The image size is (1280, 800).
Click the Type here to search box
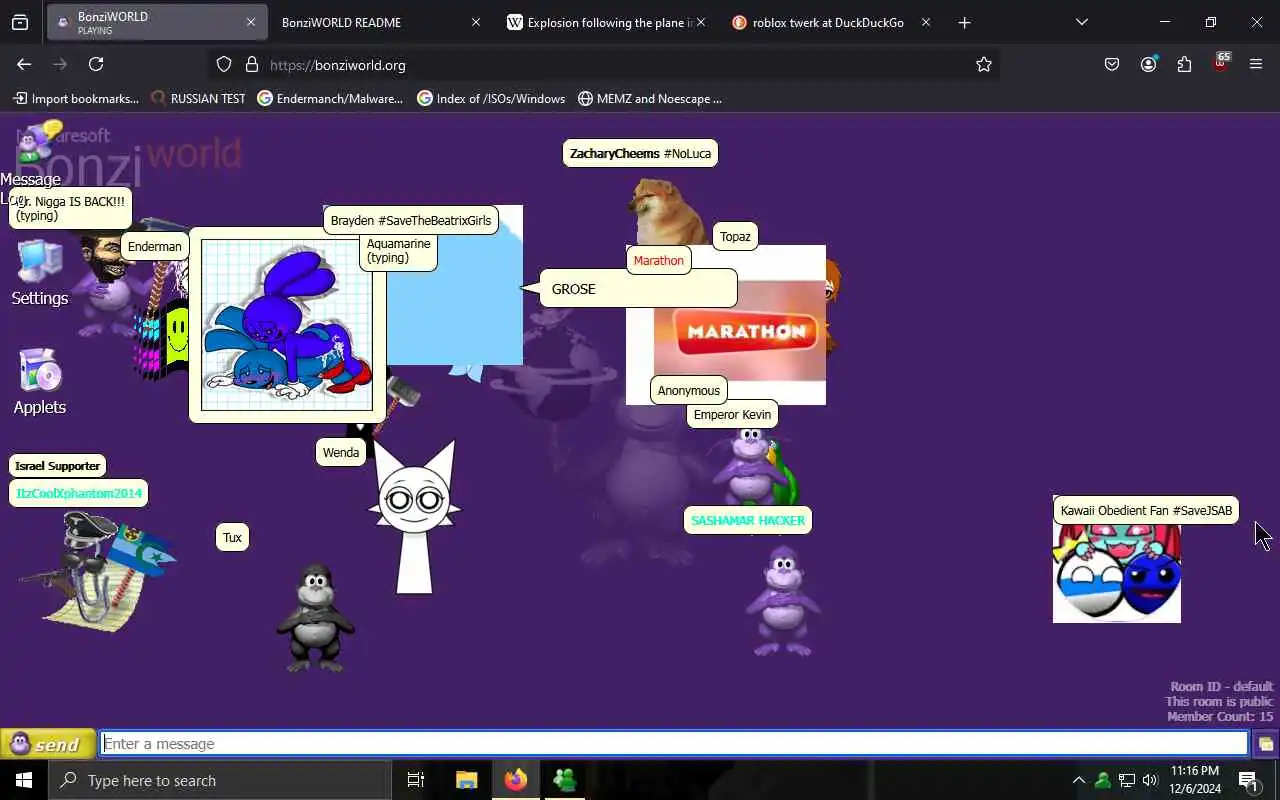click(220, 780)
